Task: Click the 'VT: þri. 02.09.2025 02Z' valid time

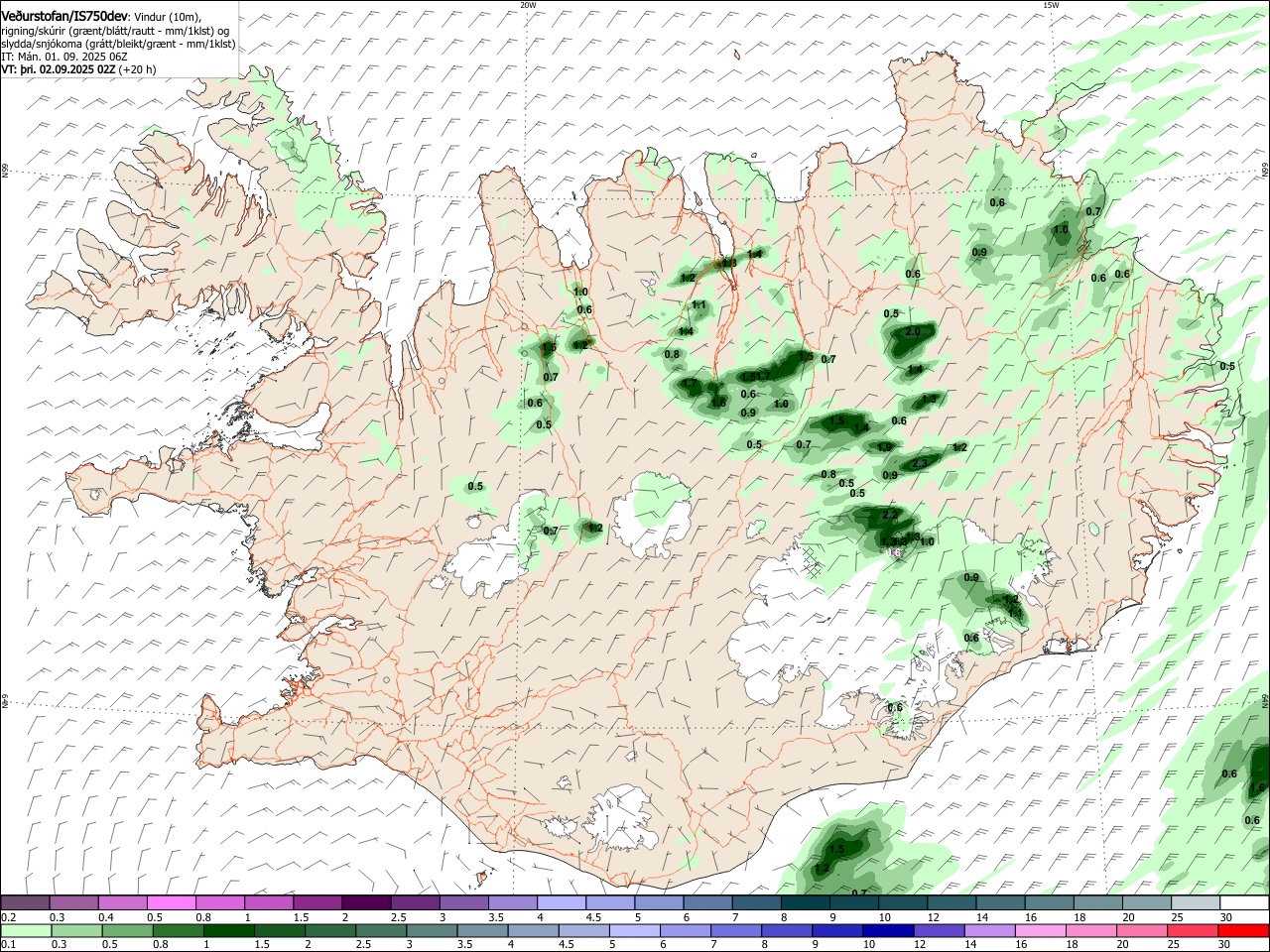Action: [59, 69]
